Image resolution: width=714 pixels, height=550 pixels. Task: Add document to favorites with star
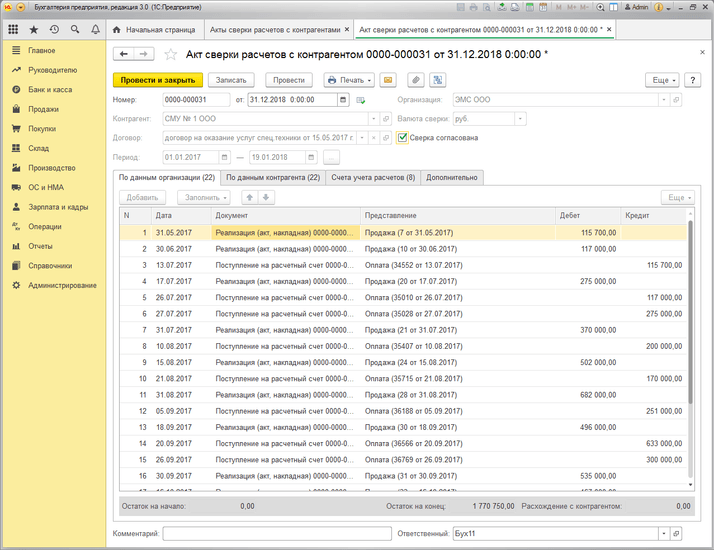tap(171, 54)
